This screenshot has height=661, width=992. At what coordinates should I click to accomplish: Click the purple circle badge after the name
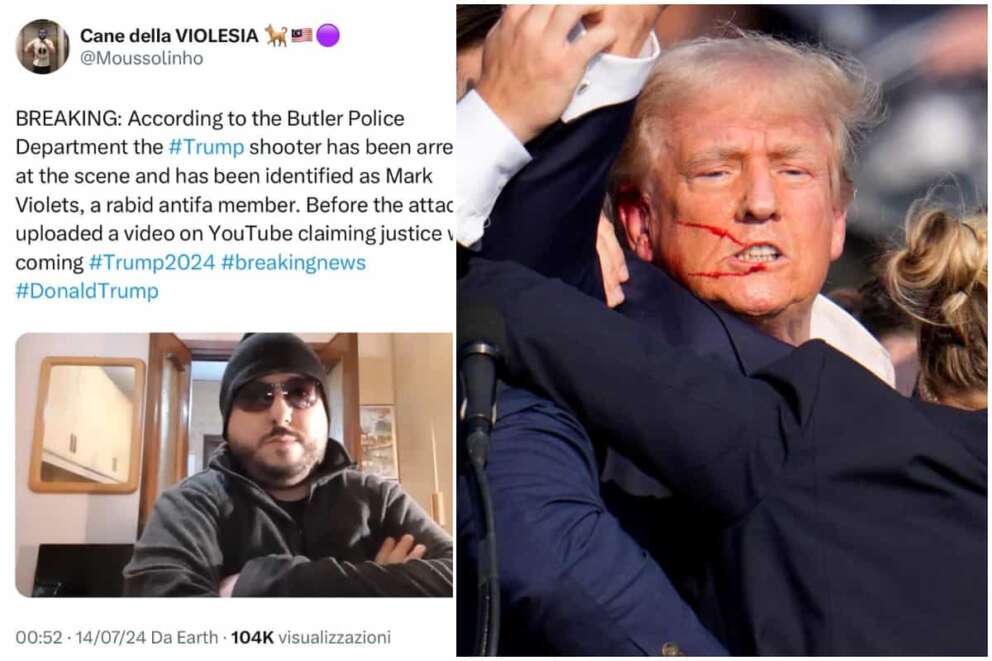pos(328,35)
